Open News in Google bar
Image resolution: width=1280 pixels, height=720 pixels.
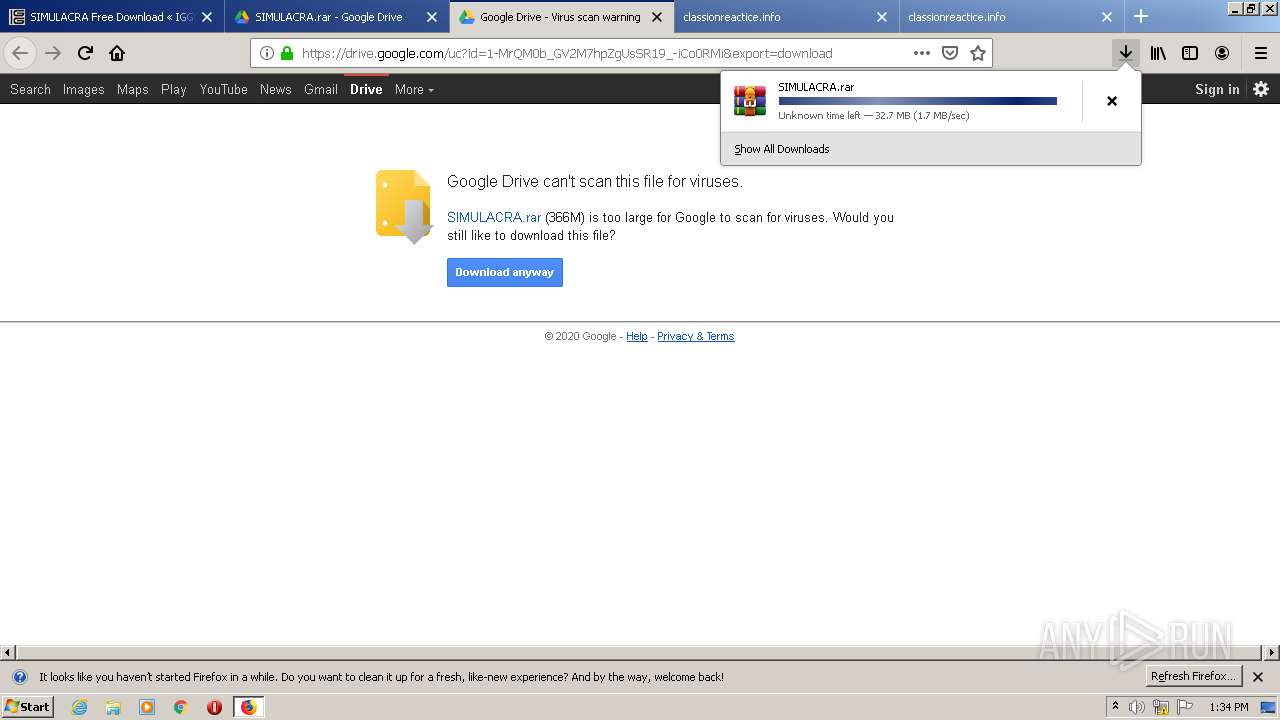[x=276, y=89]
